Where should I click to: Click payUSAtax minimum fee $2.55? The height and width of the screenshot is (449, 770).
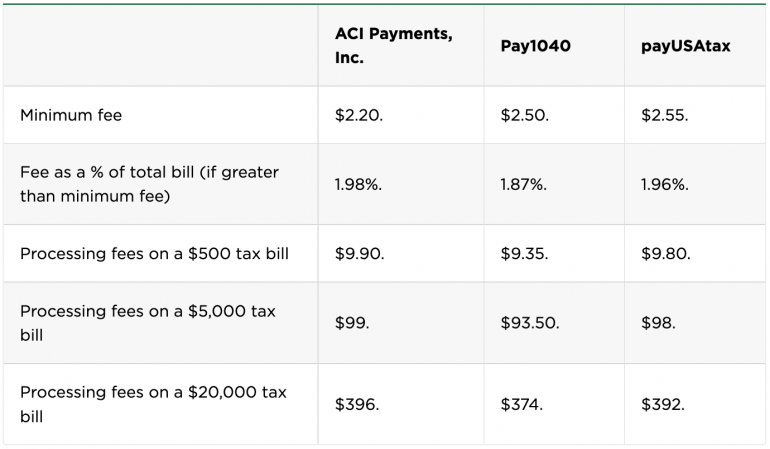(664, 115)
